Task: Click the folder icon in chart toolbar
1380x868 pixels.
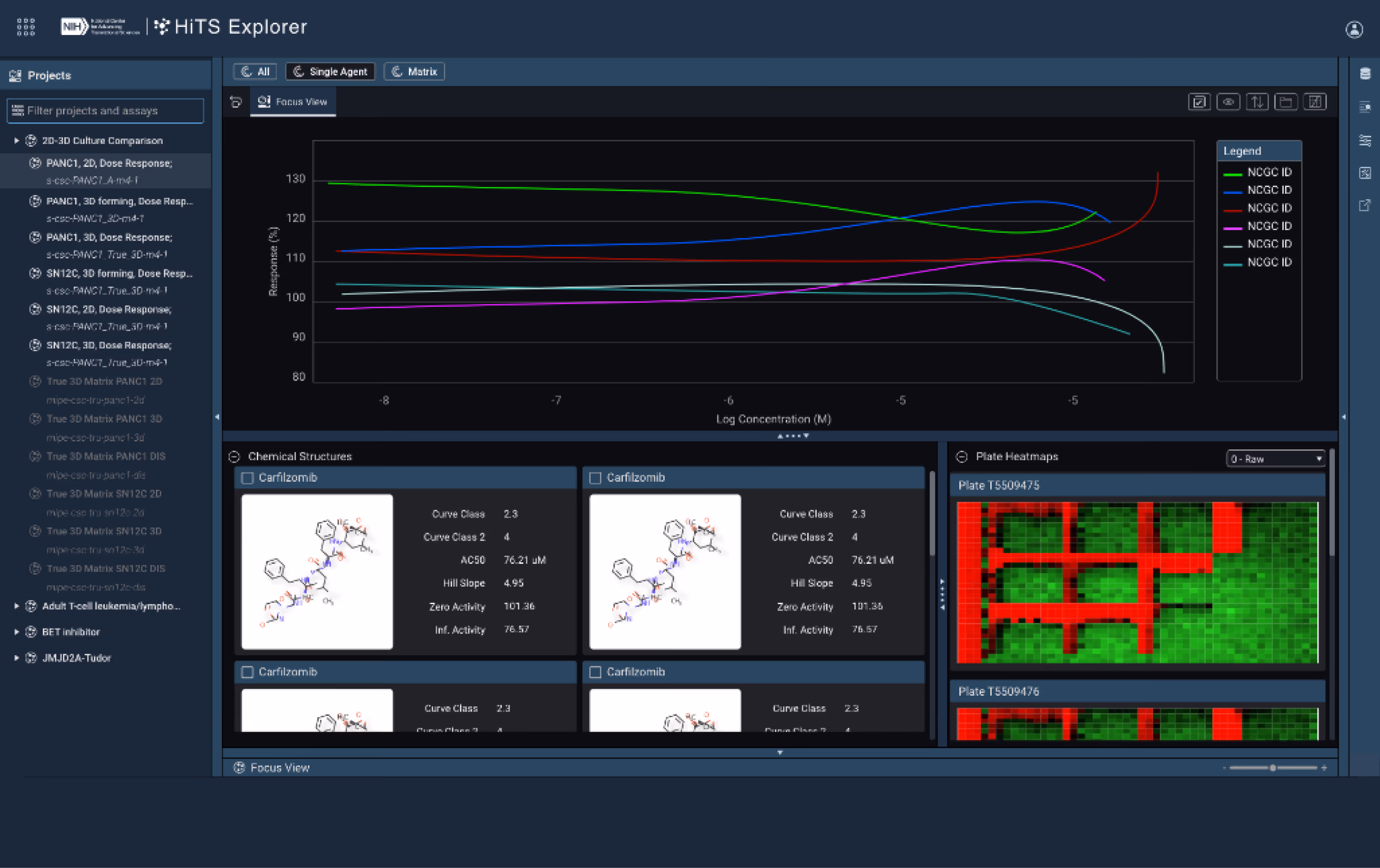Action: click(x=1286, y=102)
